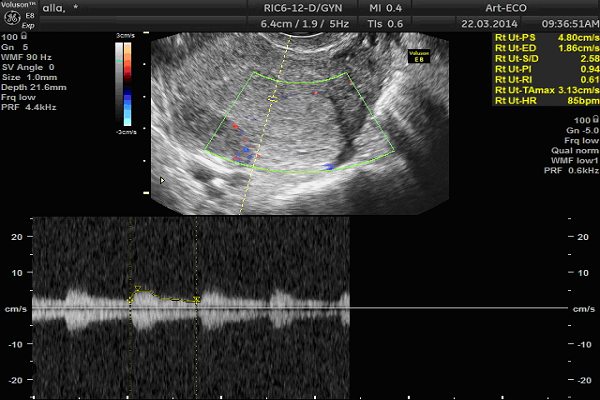This screenshot has height=400, width=600.
Task: Click the spectral Doppler baseline
Action: coord(300,308)
